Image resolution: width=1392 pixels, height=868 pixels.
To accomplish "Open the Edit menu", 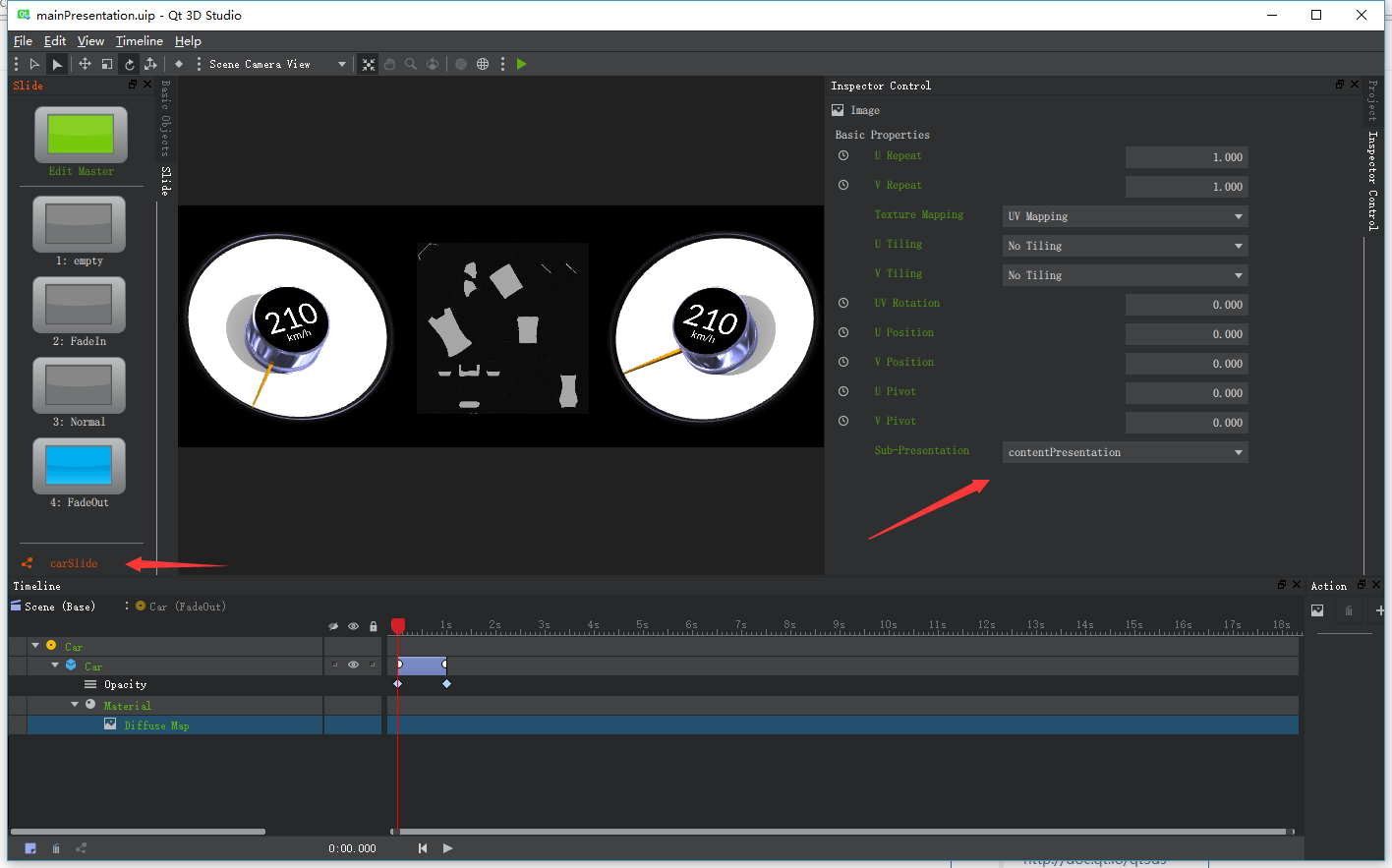I will (x=55, y=41).
